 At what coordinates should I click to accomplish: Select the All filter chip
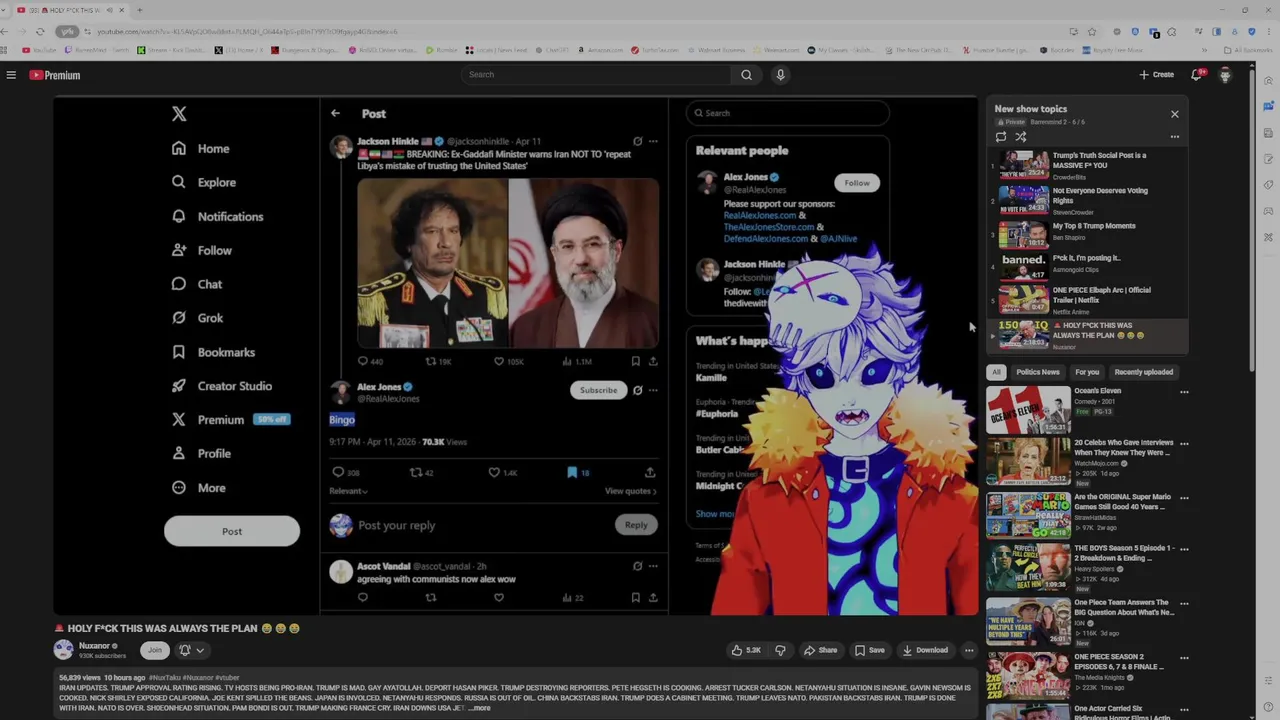pos(996,372)
